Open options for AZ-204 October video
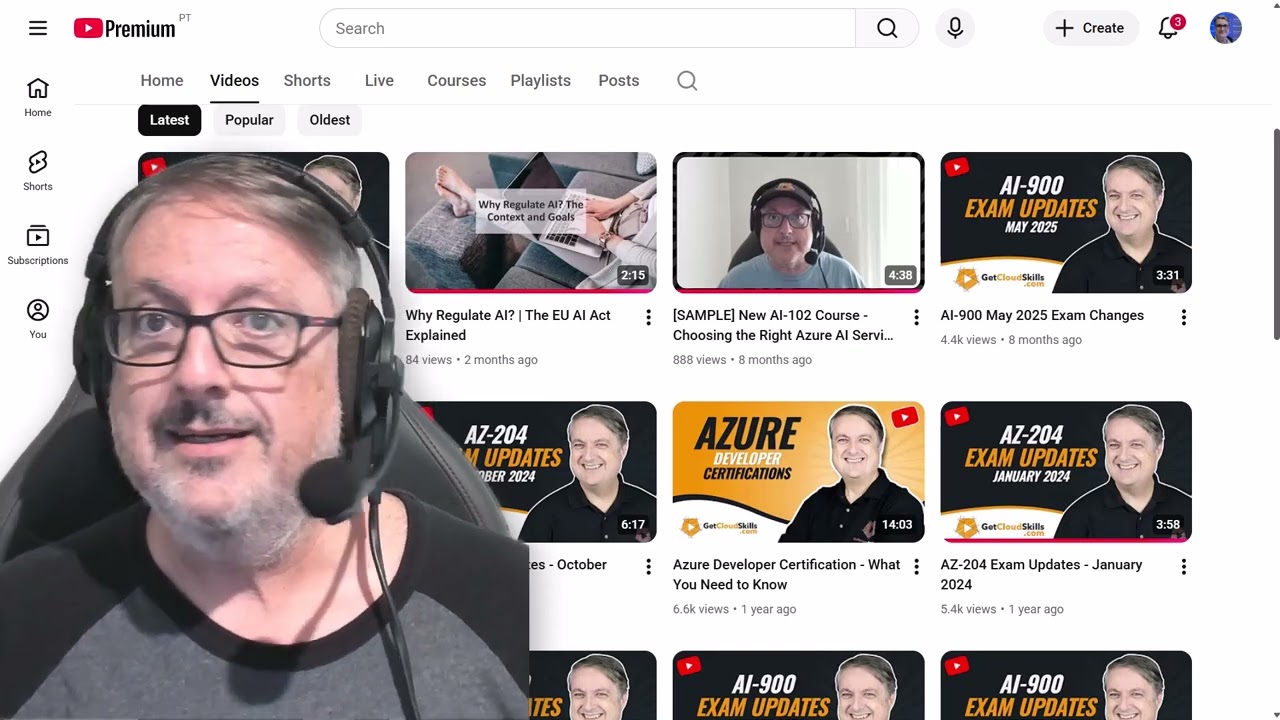Screen dimensions: 1280x720 tap(648, 567)
